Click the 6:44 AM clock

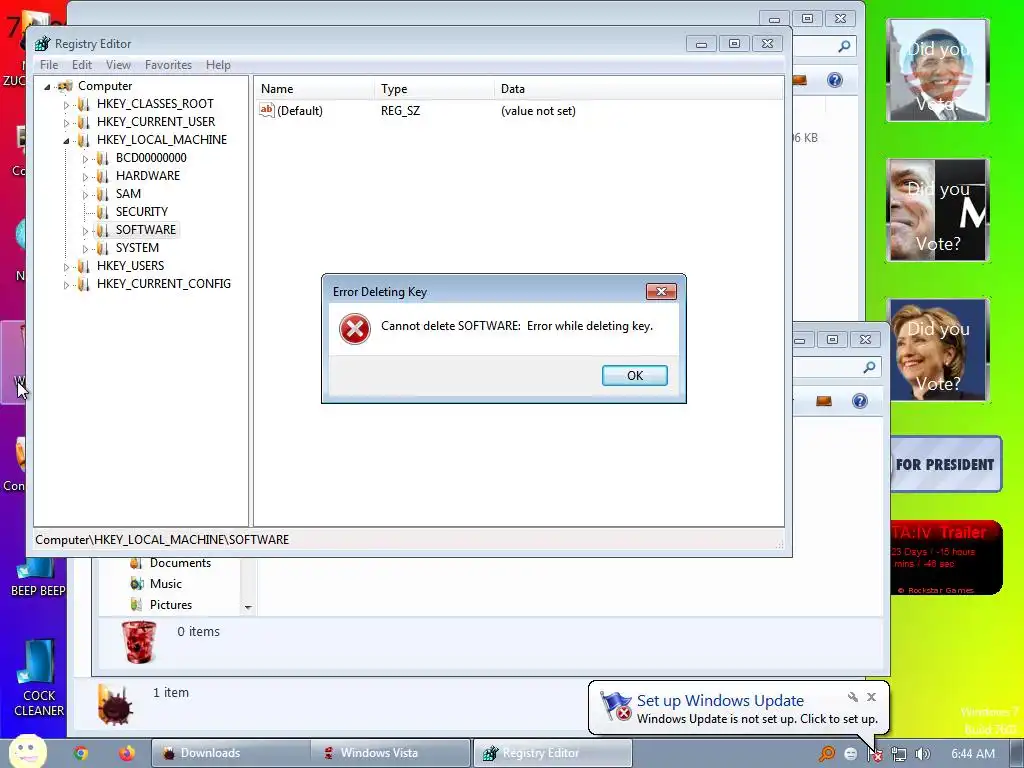(x=972, y=754)
